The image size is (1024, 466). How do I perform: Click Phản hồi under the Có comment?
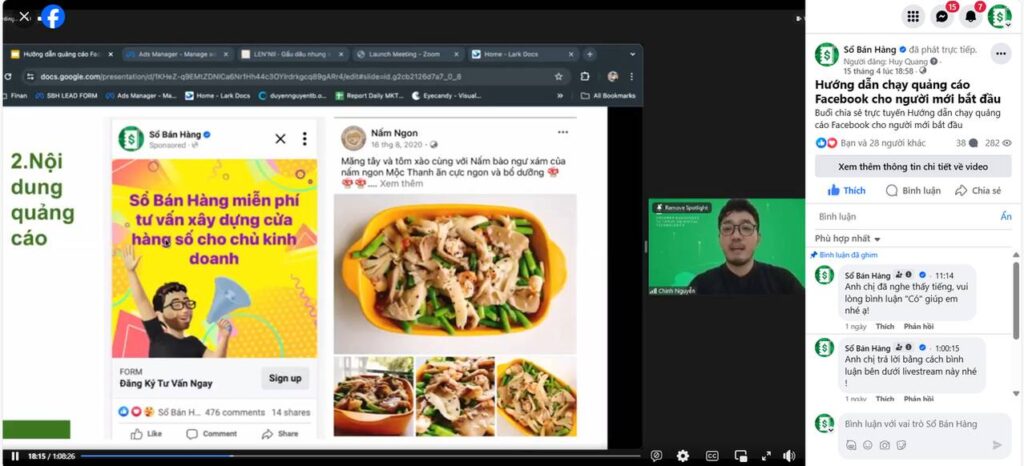[918, 326]
